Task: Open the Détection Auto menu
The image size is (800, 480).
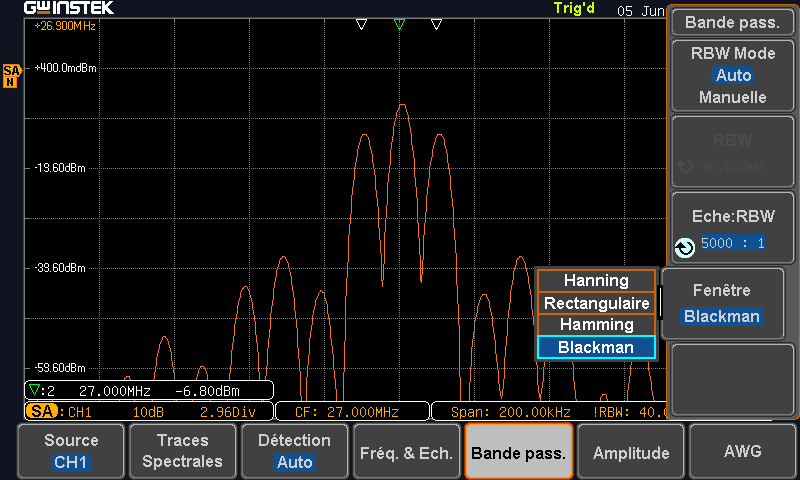Action: tap(294, 451)
